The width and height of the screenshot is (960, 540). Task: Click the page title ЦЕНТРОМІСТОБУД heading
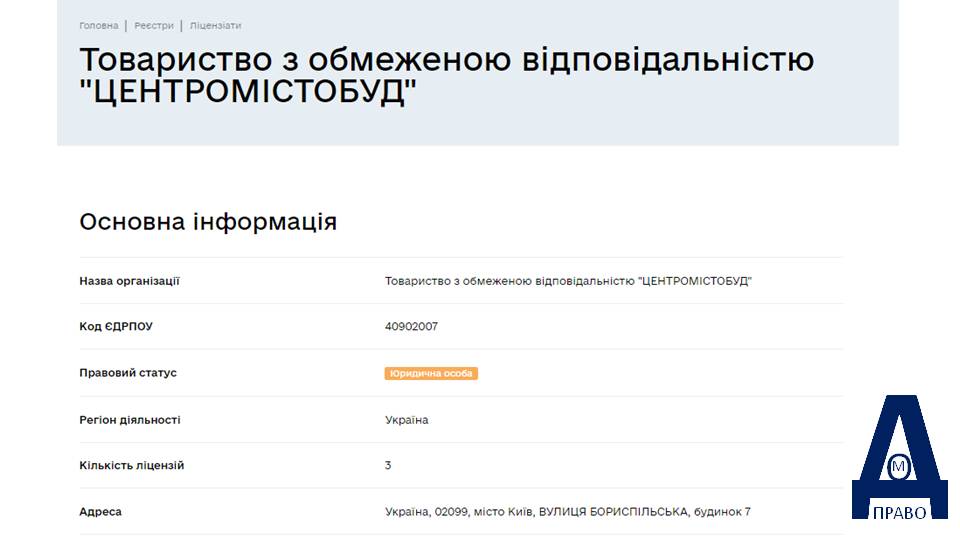tap(447, 76)
